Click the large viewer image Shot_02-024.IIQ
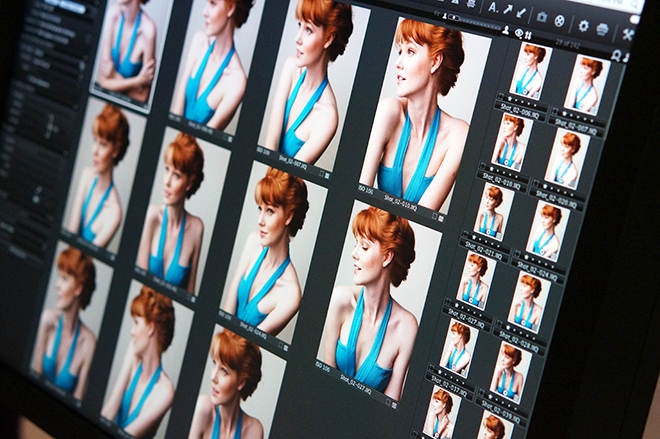Viewport: 660px width, 439px height. pos(274,253)
